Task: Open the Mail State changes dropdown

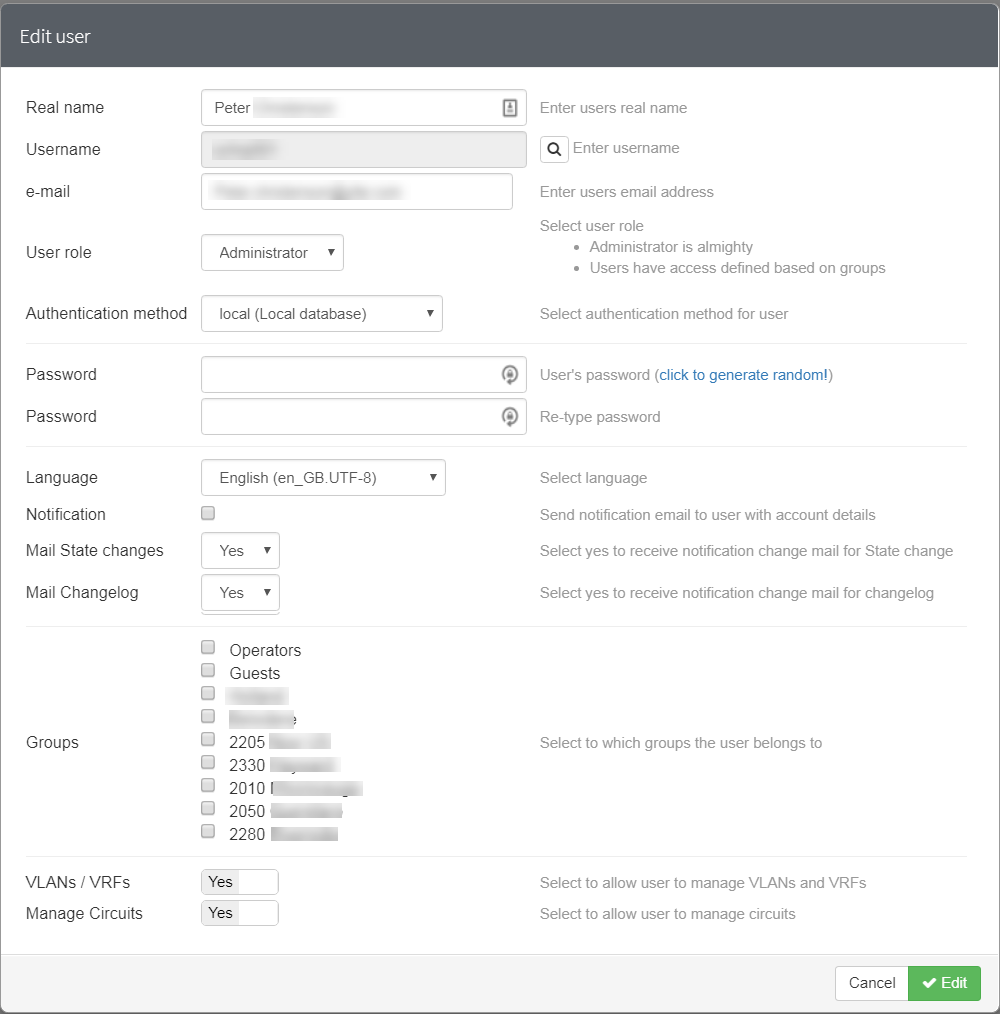Action: [x=239, y=550]
